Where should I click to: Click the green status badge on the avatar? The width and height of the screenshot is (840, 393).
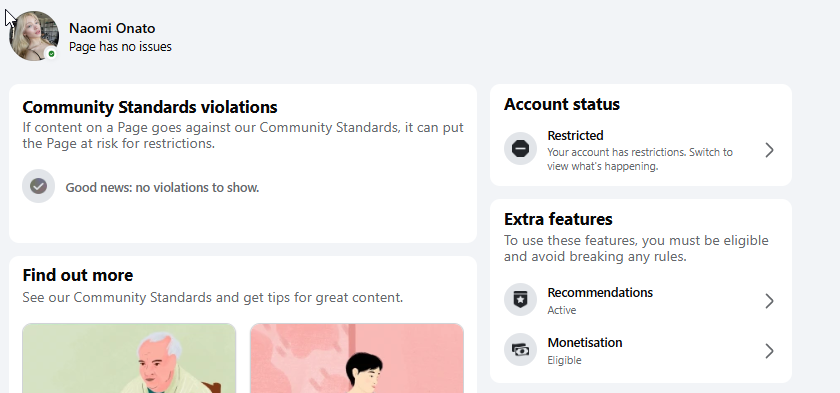pyautogui.click(x=51, y=54)
